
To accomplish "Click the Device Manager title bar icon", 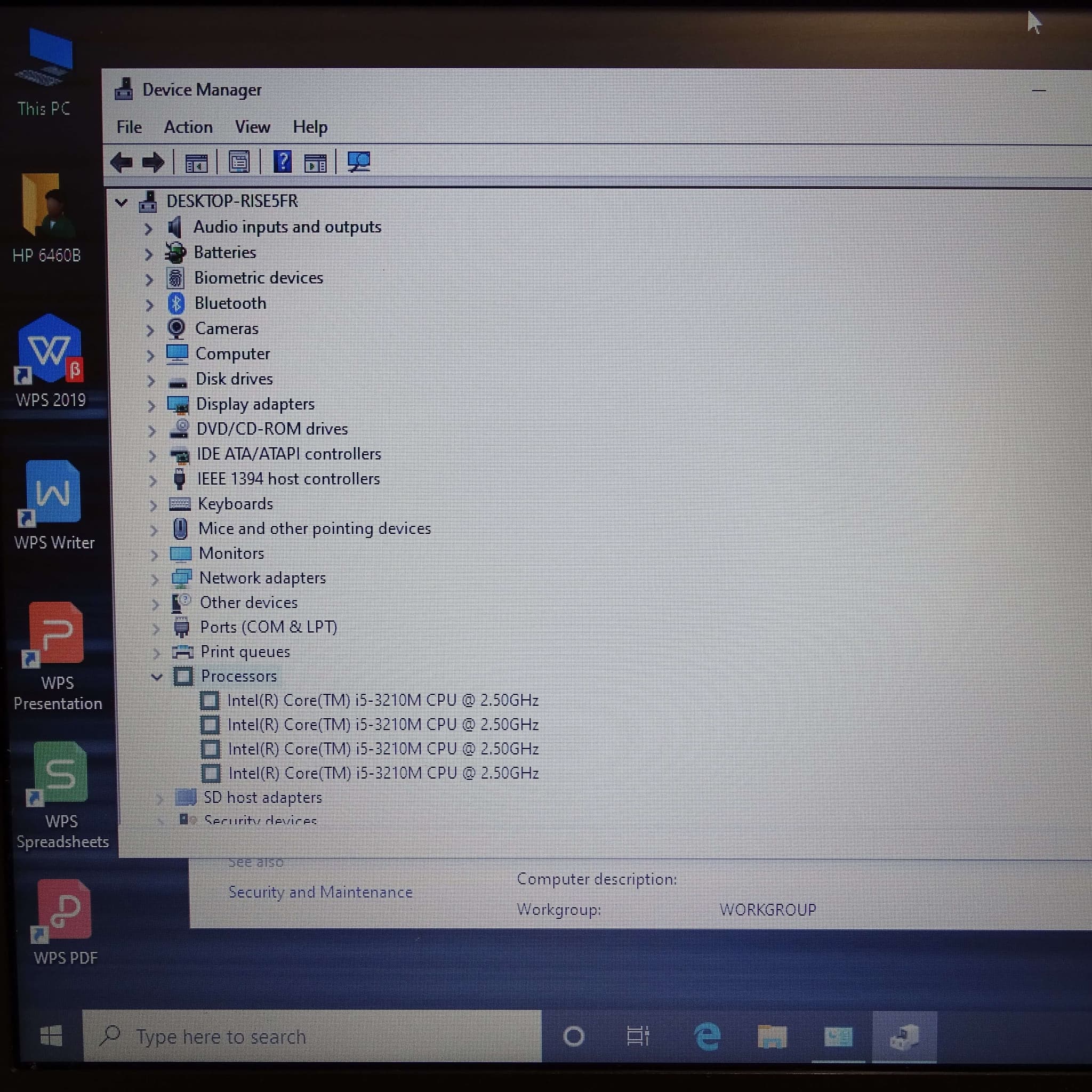I will pyautogui.click(x=124, y=89).
